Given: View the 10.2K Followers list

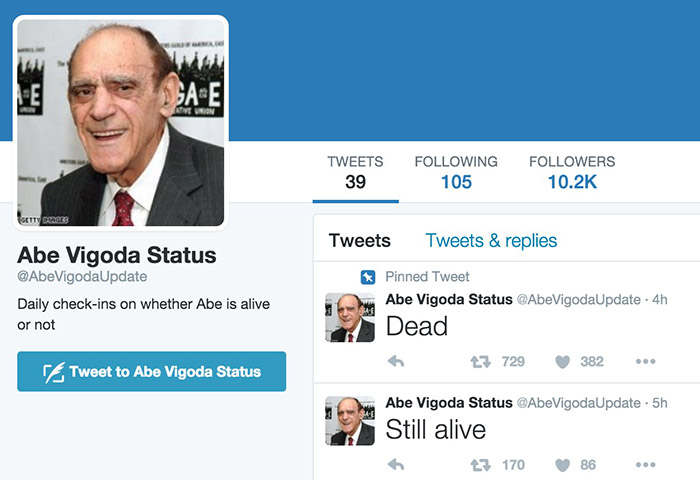Looking at the screenshot, I should [572, 172].
